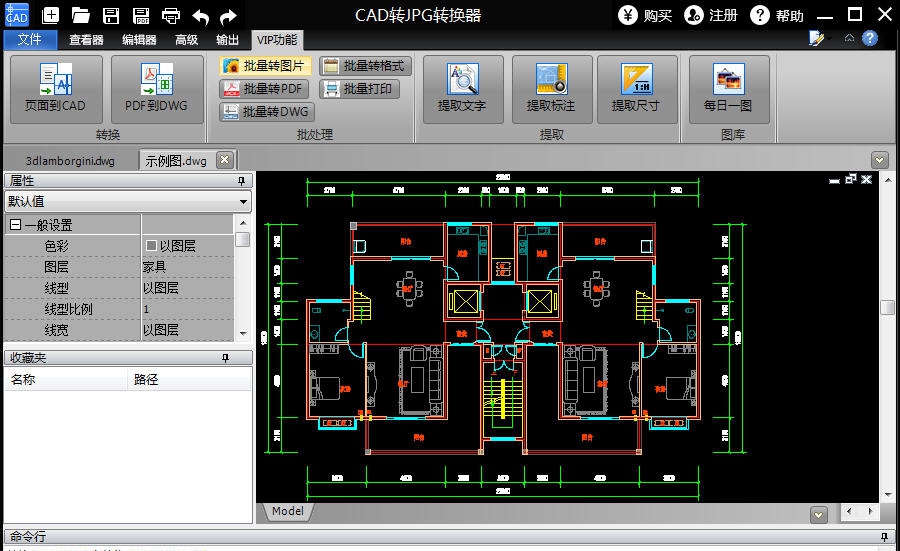Click the 购买 purchase button
This screenshot has width=900, height=551.
coord(645,15)
